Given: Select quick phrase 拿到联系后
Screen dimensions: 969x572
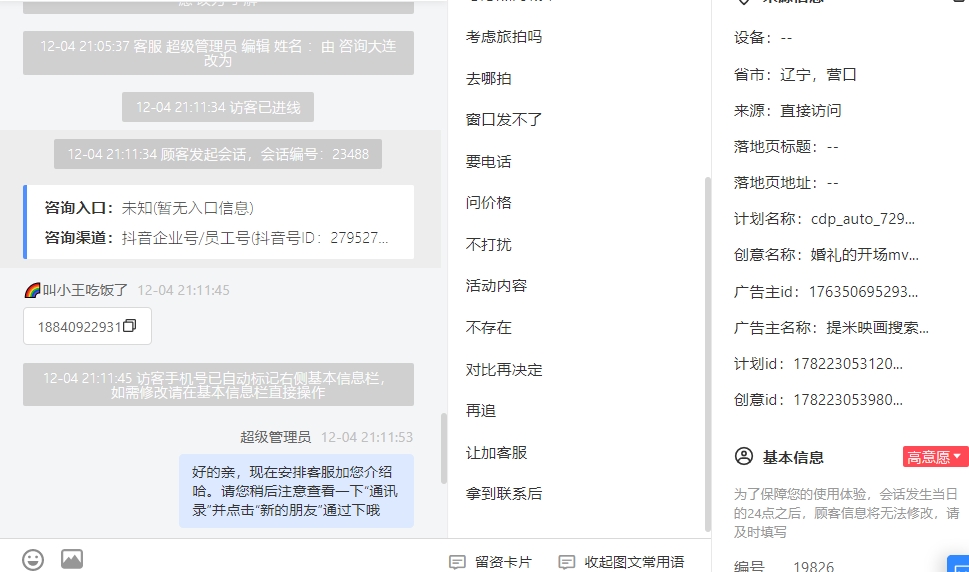Looking at the screenshot, I should pyautogui.click(x=504, y=494).
